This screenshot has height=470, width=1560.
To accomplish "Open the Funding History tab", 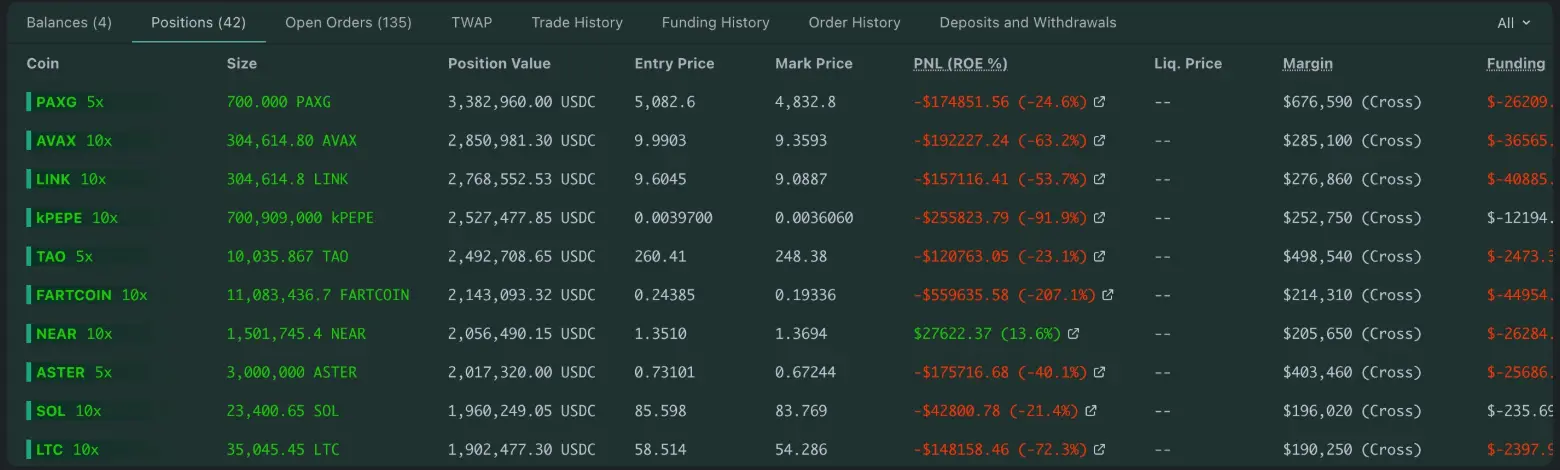I will coord(716,22).
